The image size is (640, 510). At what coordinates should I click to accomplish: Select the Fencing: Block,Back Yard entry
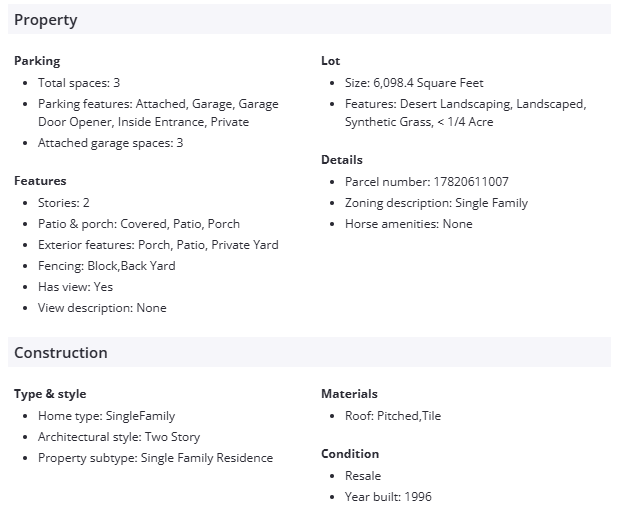coord(106,266)
